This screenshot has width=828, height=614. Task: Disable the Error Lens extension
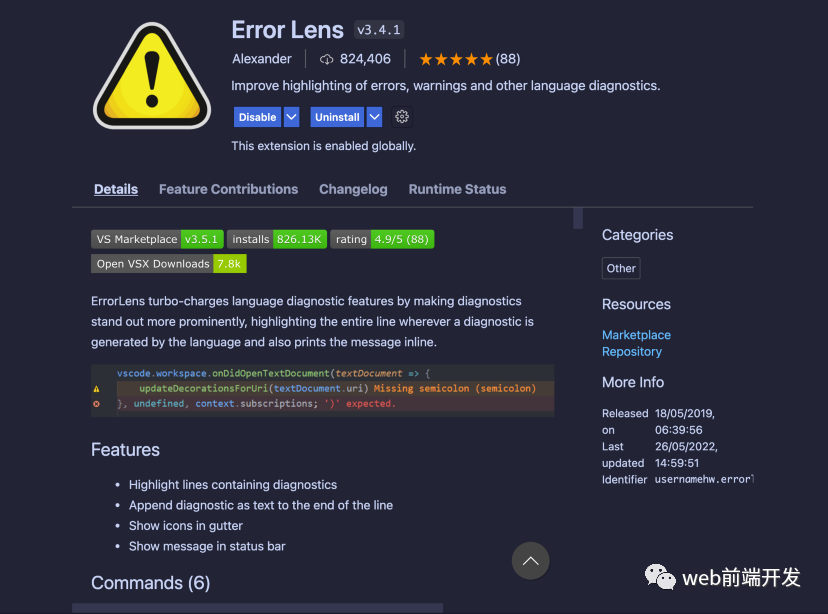[x=257, y=117]
